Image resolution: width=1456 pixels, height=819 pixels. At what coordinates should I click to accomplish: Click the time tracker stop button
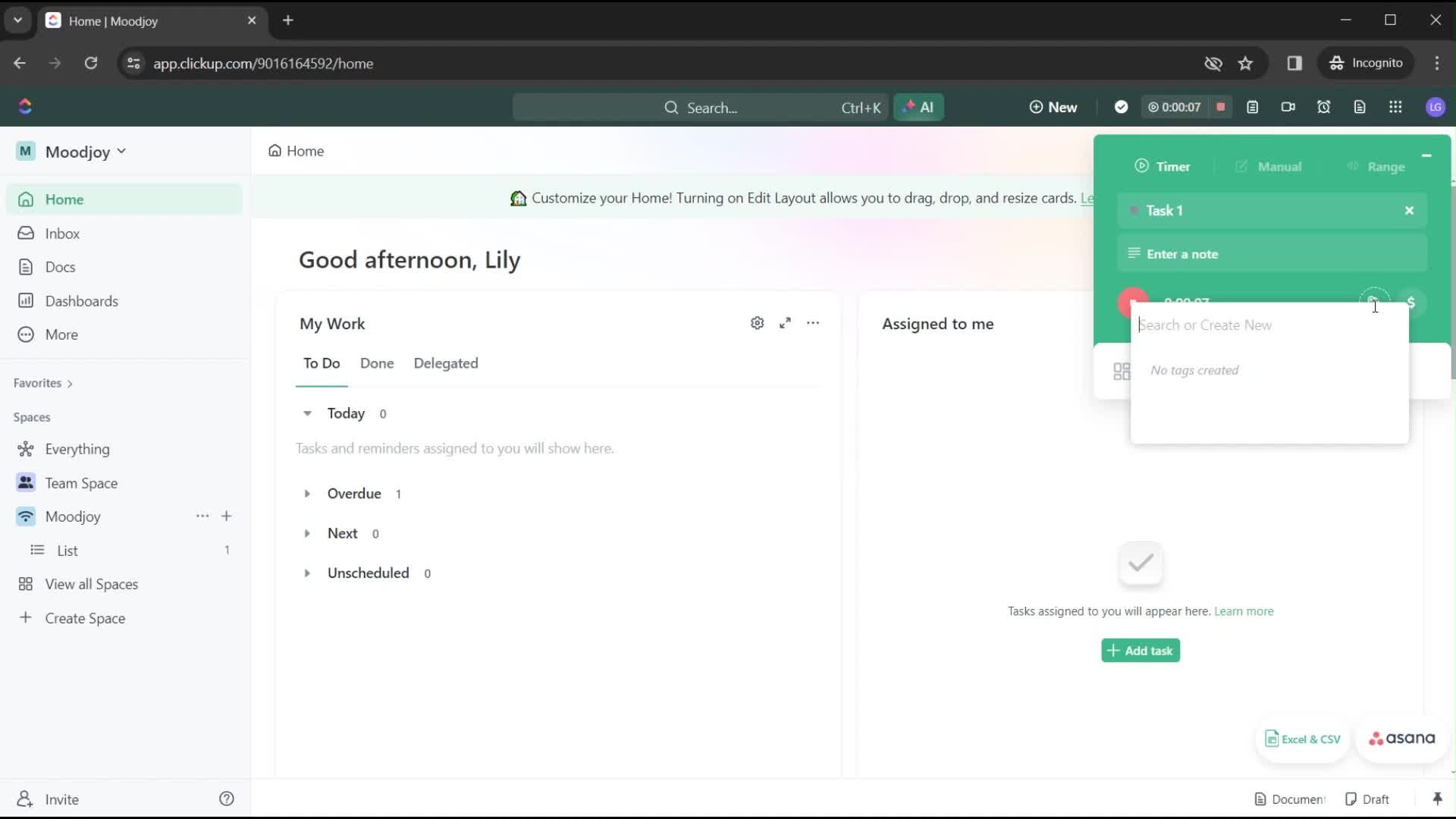pyautogui.click(x=1221, y=107)
